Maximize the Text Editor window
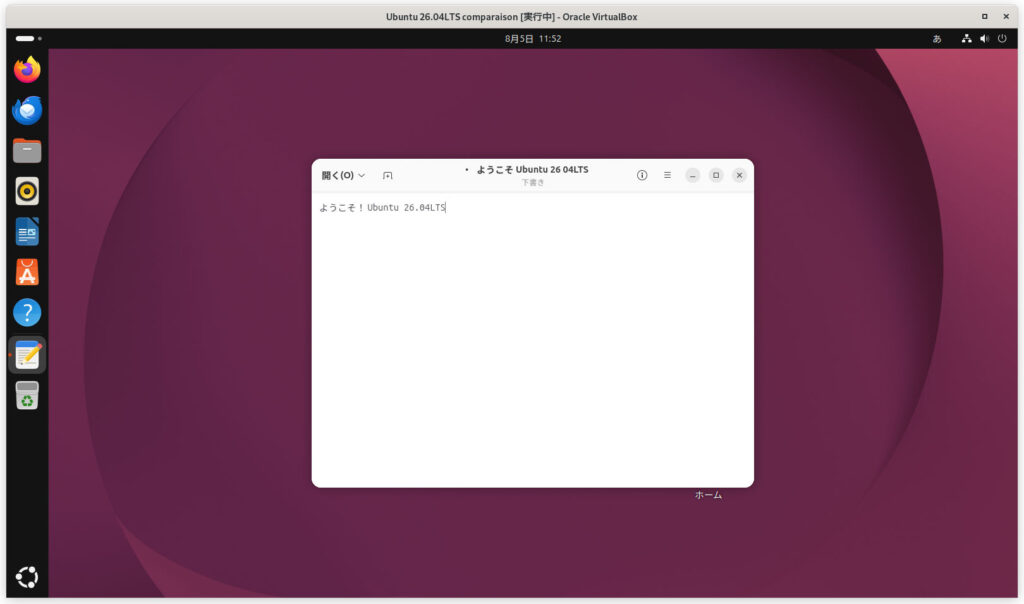 click(x=716, y=175)
